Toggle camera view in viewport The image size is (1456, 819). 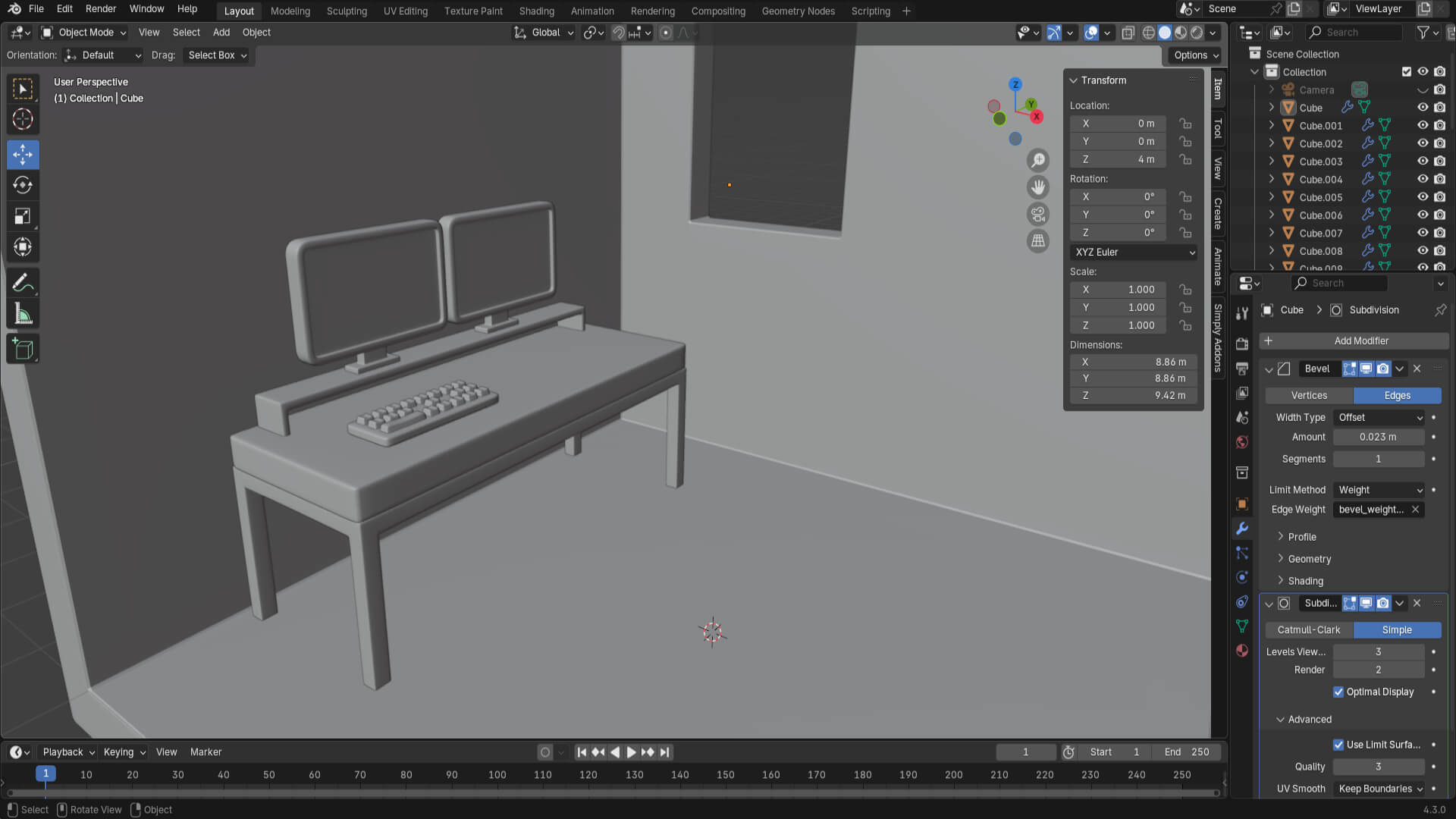1038,215
